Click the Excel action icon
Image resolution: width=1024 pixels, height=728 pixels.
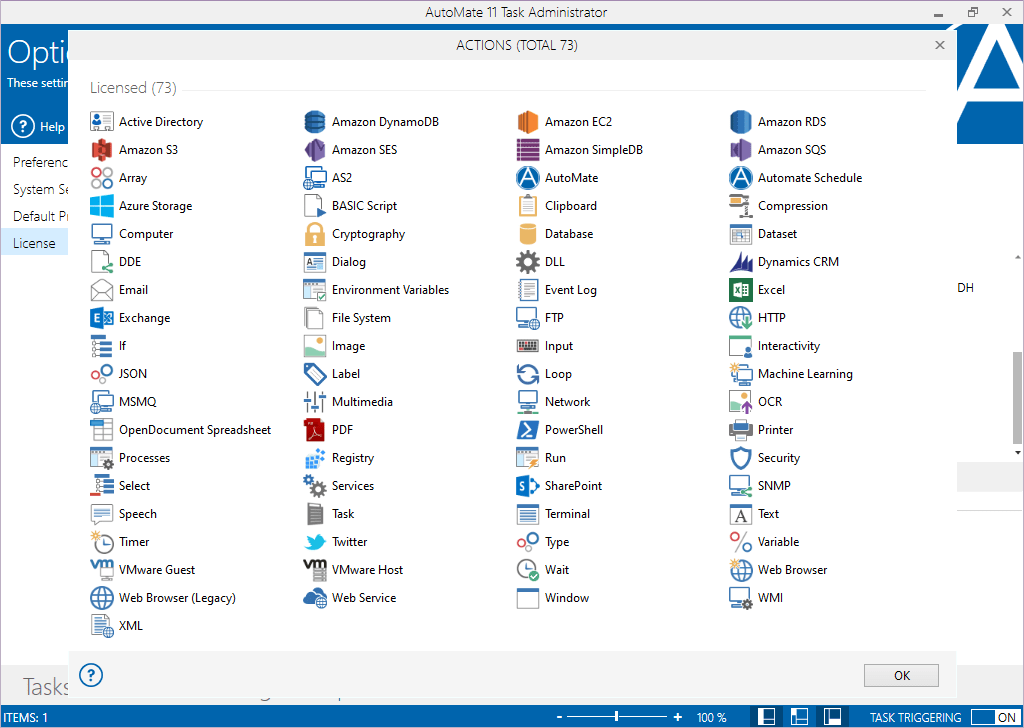coord(741,290)
